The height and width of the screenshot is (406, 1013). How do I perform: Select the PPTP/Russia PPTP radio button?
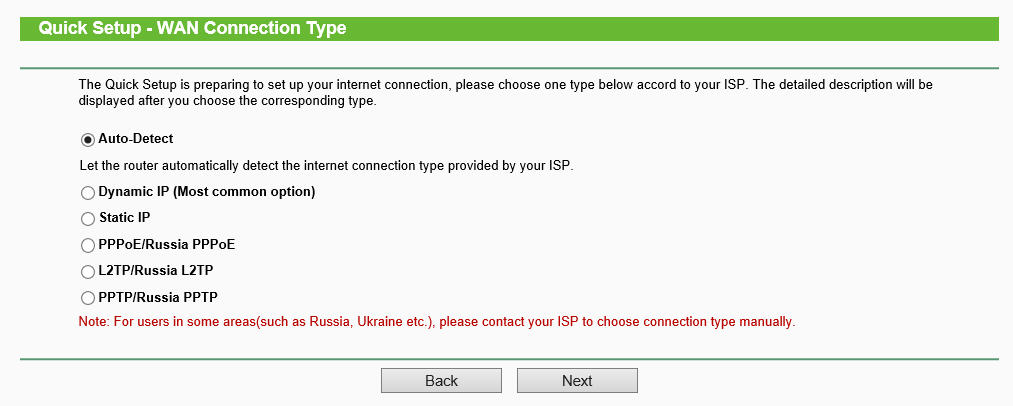pyautogui.click(x=87, y=298)
